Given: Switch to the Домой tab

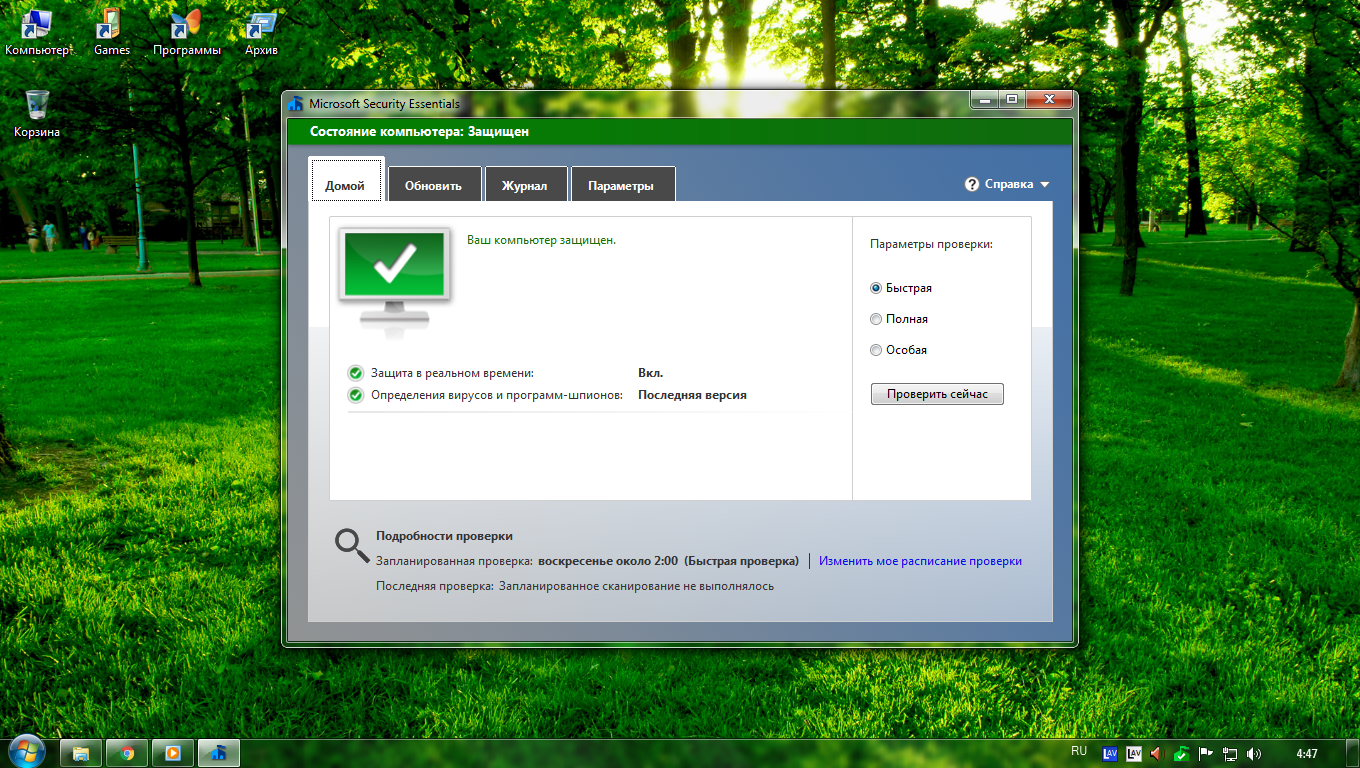Looking at the screenshot, I should (345, 180).
